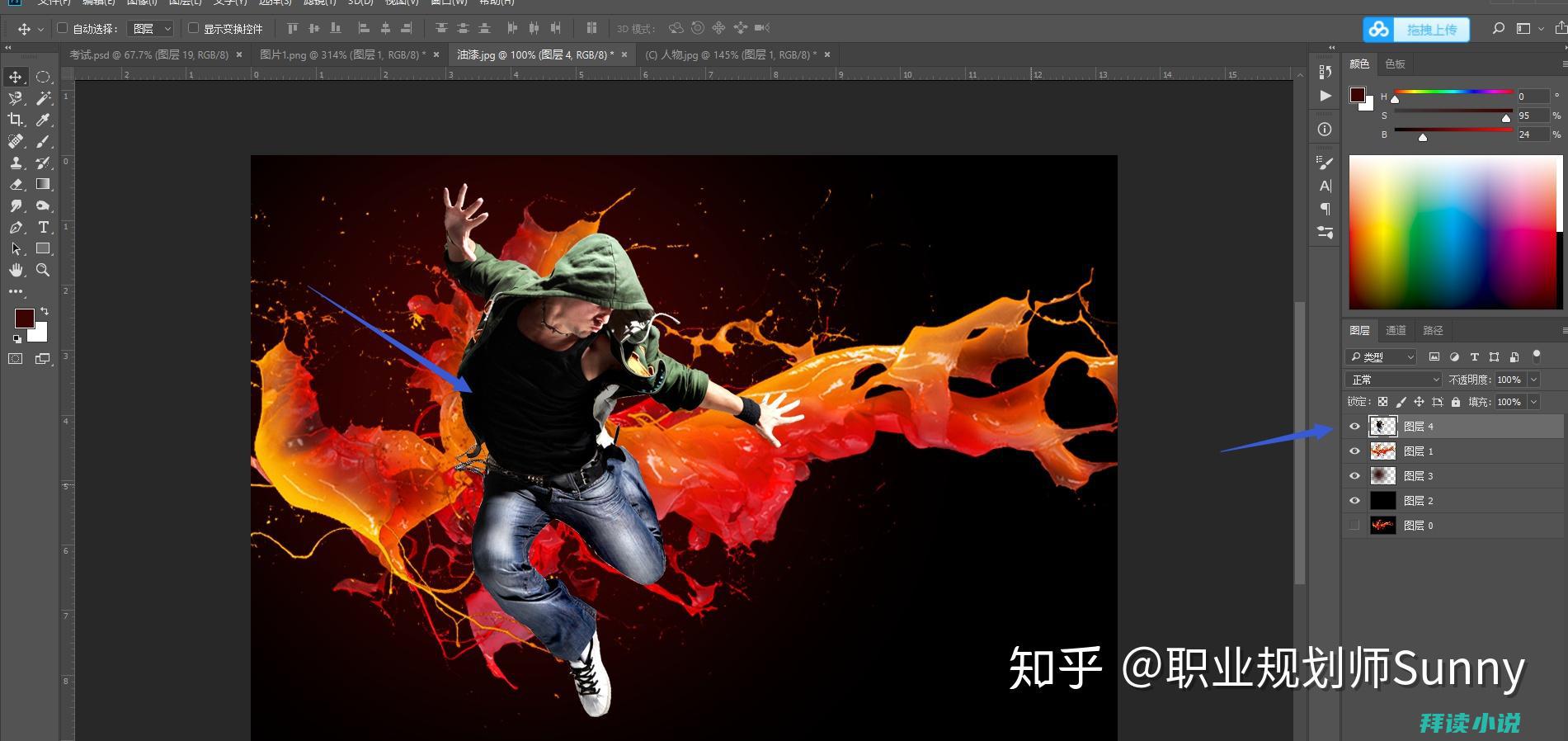Select the Rectangle shape tool

pos(44,248)
